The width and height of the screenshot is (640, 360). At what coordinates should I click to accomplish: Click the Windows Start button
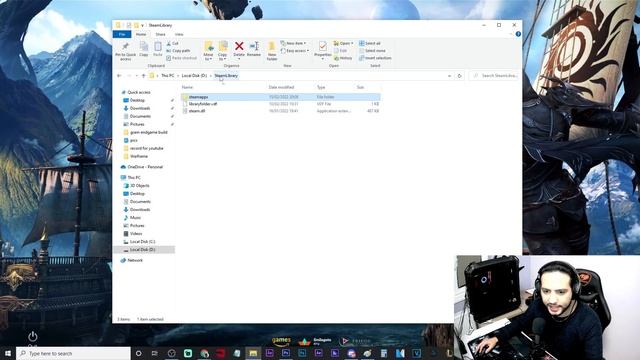coord(8,353)
